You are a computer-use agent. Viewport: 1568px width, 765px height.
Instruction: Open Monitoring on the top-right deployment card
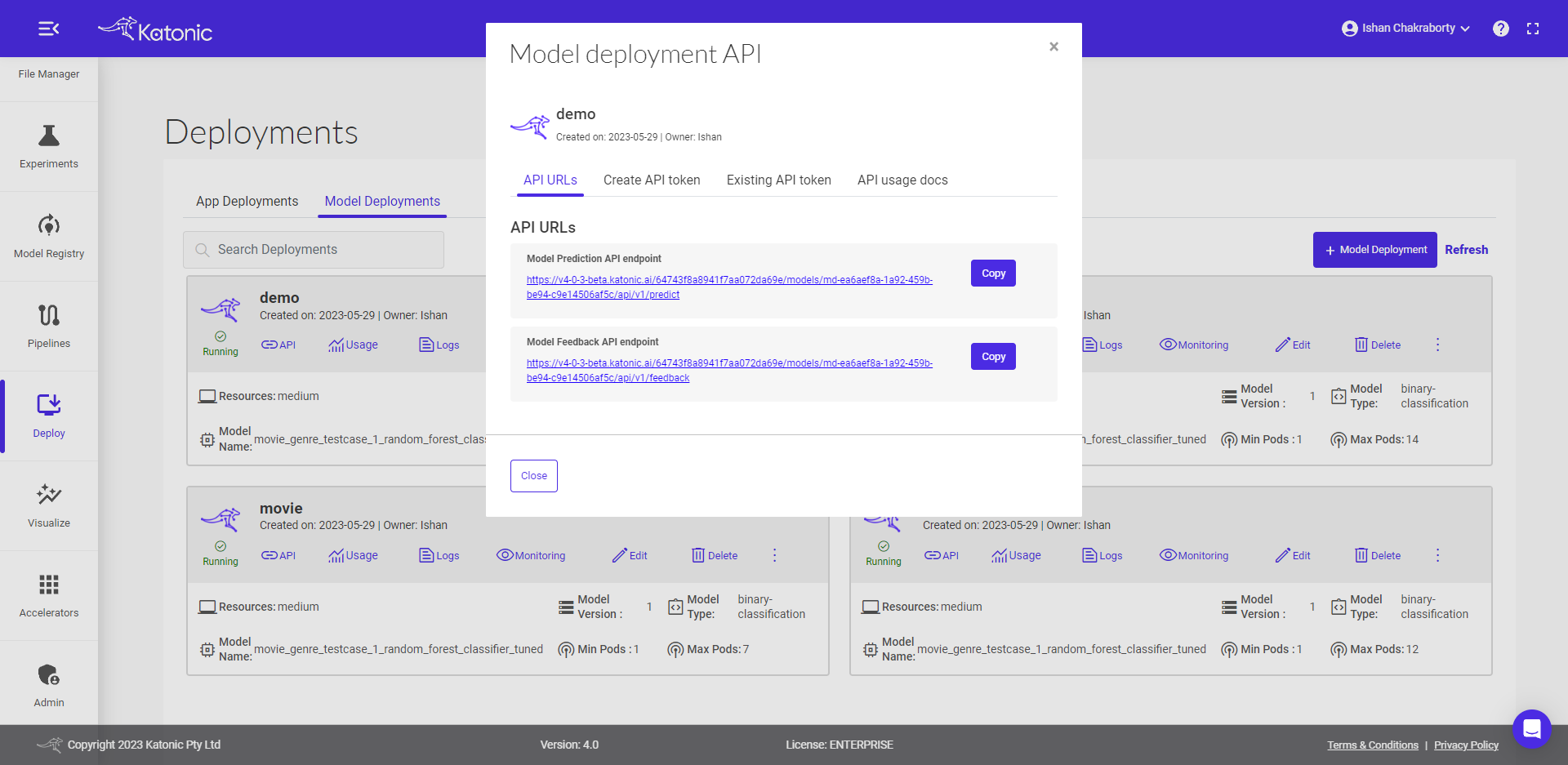[1194, 345]
